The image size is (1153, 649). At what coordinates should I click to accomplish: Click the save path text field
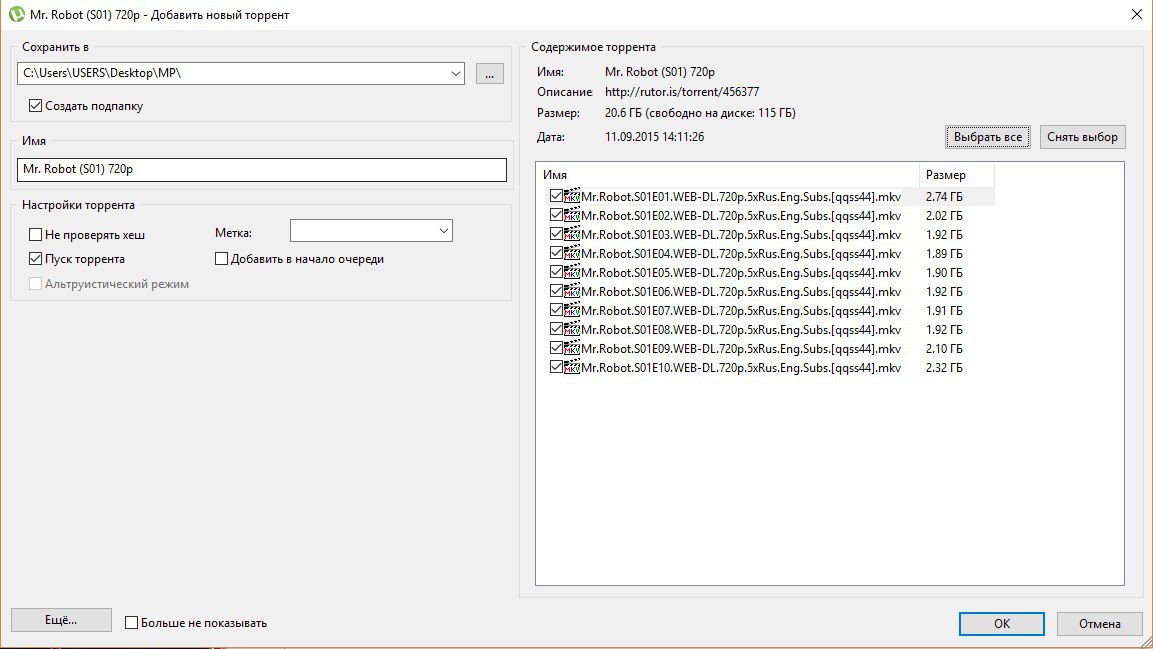click(232, 73)
